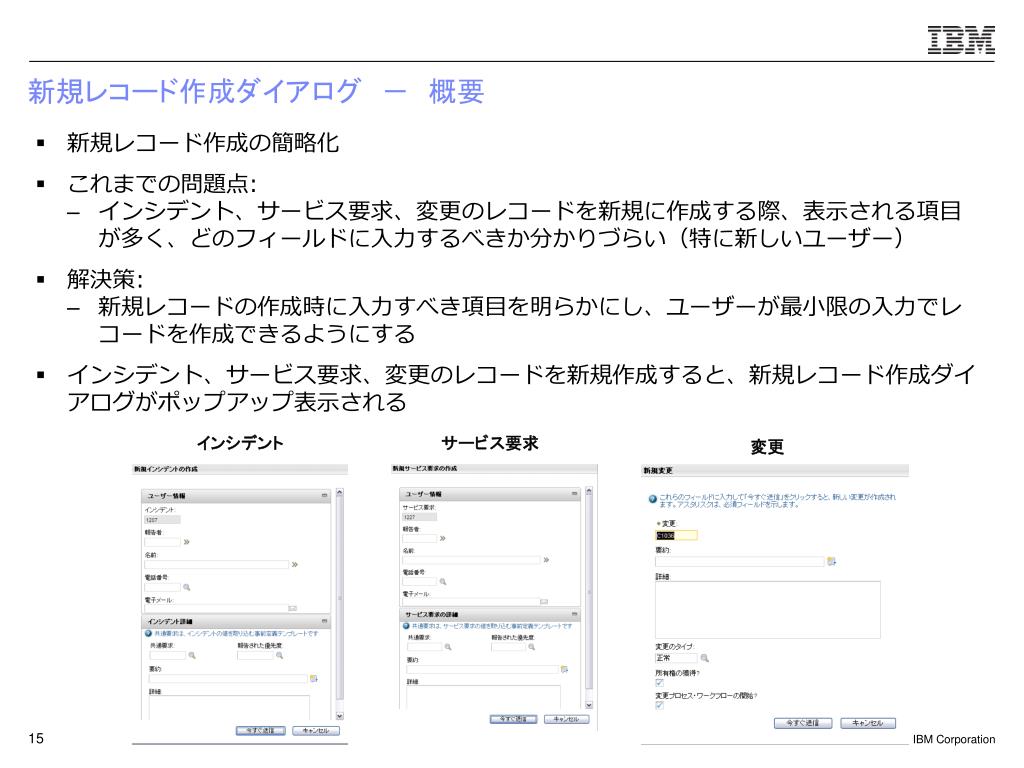The image size is (1024, 768).
Task: Click the bold サービス要求 caption above second dialog
Action: coord(490,443)
